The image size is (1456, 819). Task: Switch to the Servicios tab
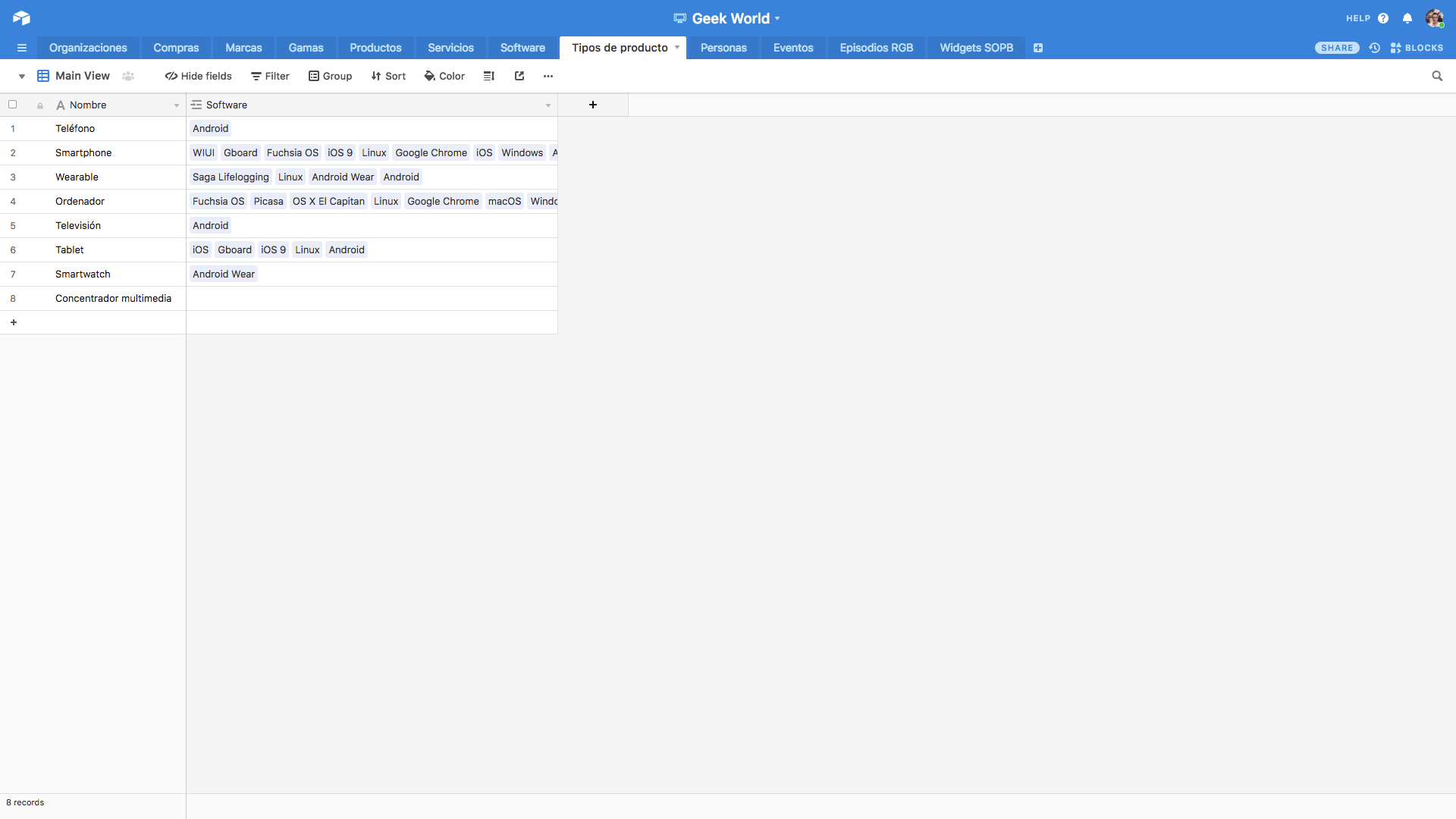(x=450, y=48)
